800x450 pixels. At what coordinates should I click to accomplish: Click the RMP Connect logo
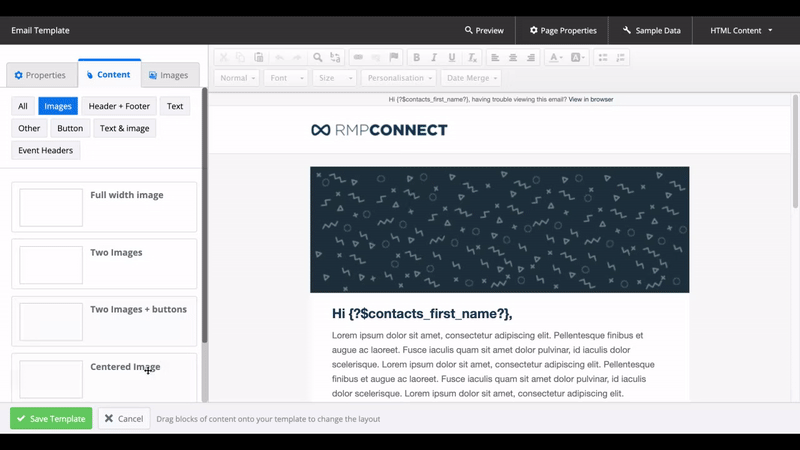click(x=379, y=130)
